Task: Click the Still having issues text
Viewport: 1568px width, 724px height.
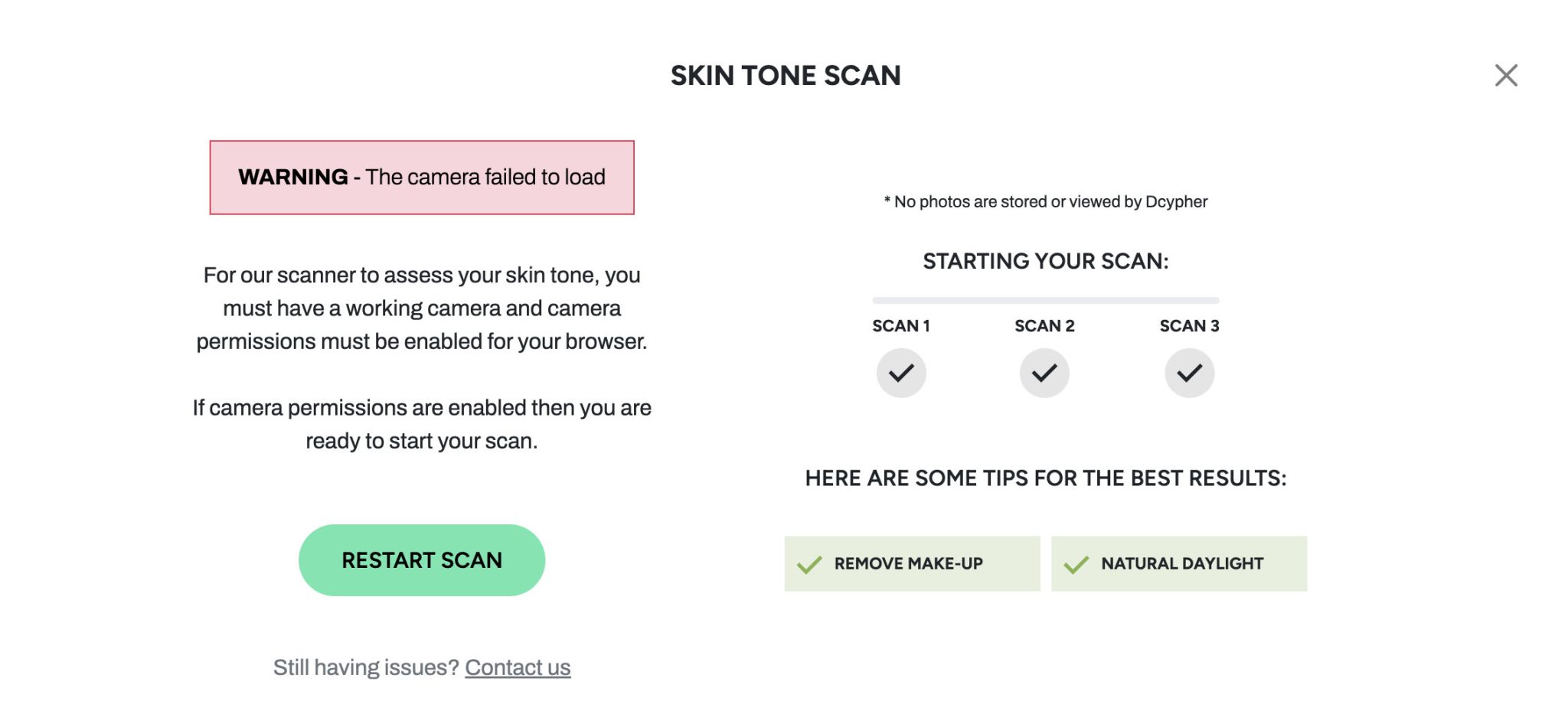Action: pos(366,667)
